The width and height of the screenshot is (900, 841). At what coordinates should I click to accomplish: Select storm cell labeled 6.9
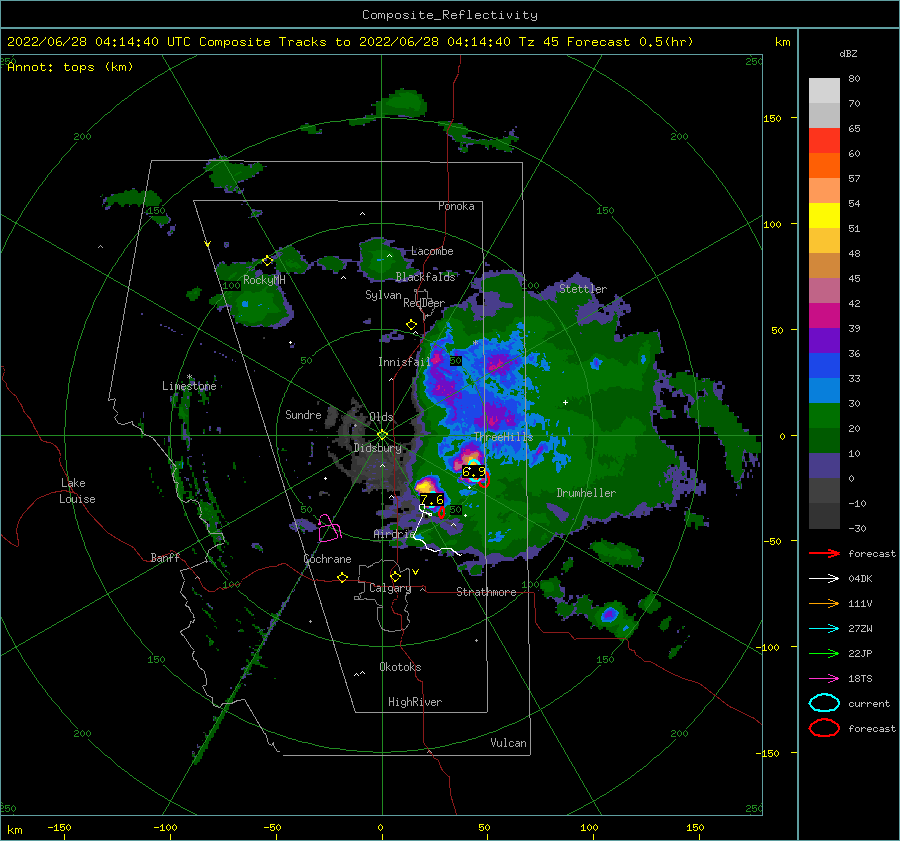coord(474,472)
